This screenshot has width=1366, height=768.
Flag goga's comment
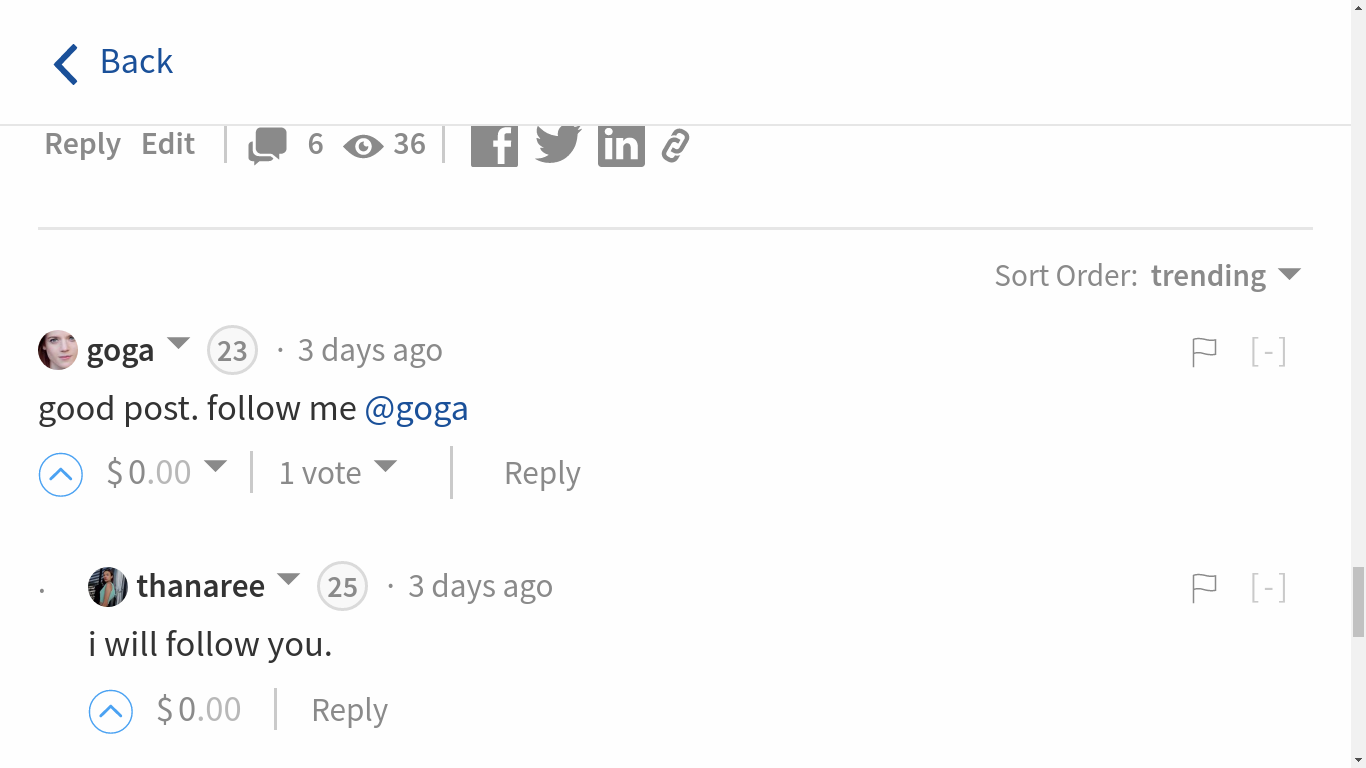(1204, 350)
